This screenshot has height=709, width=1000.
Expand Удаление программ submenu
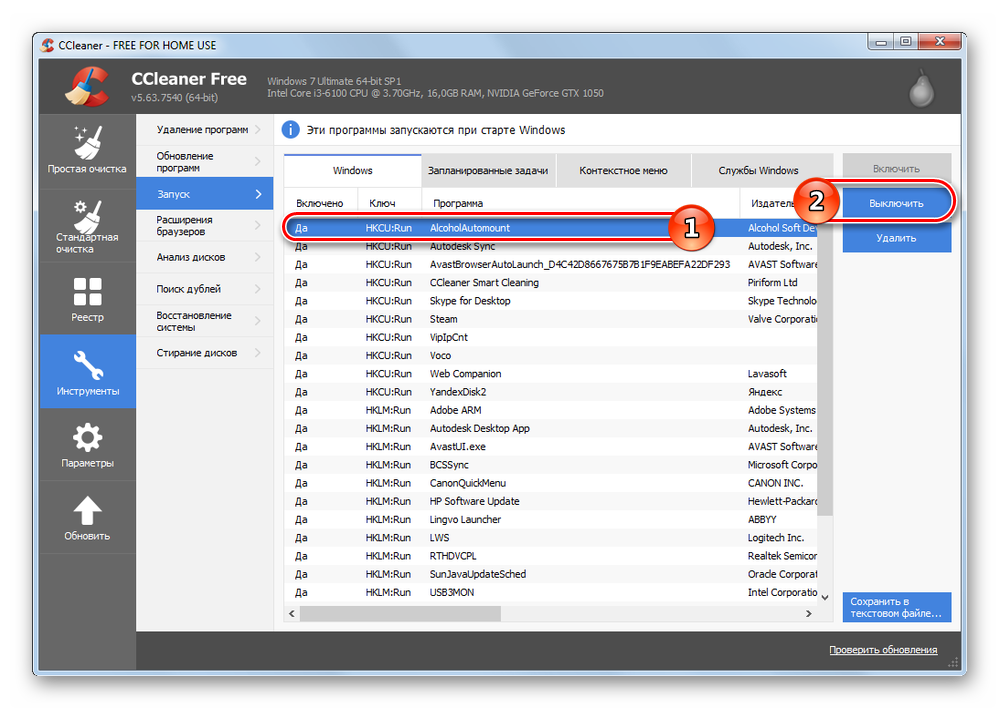(x=204, y=130)
